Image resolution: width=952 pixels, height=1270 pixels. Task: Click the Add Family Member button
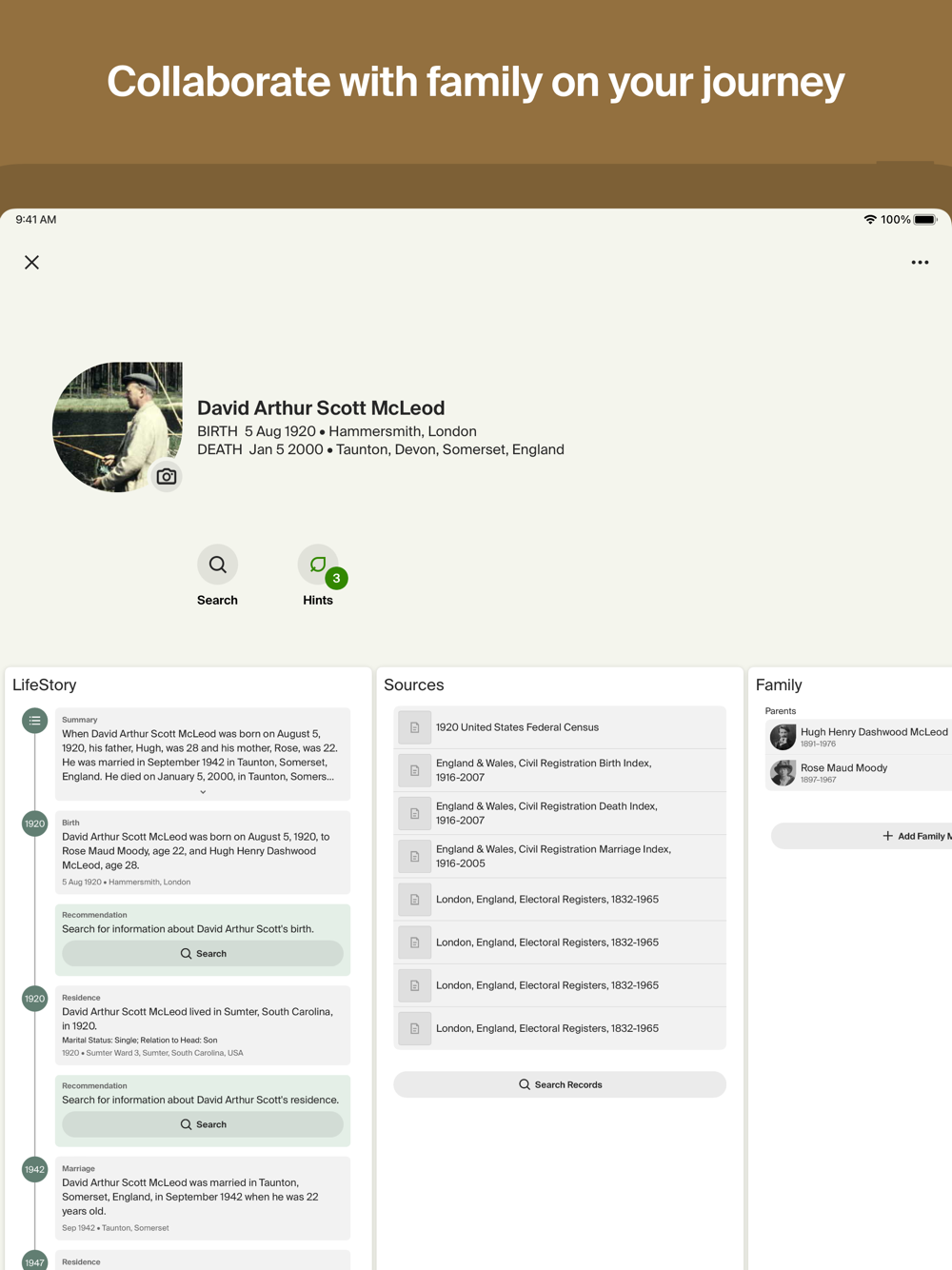[862, 836]
